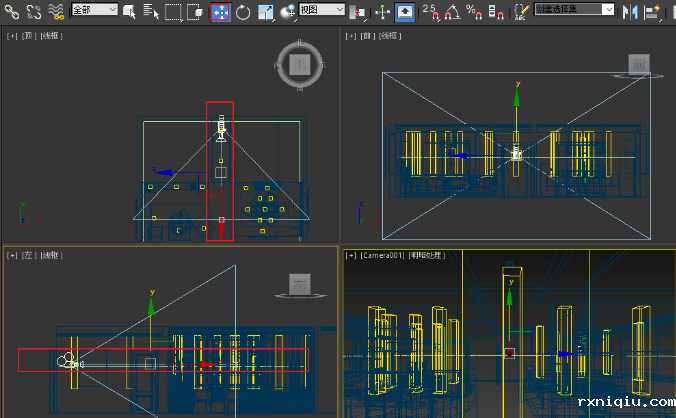Open the [+] menu of the 顶 viewport
Image resolution: width=676 pixels, height=418 pixels.
12,36
